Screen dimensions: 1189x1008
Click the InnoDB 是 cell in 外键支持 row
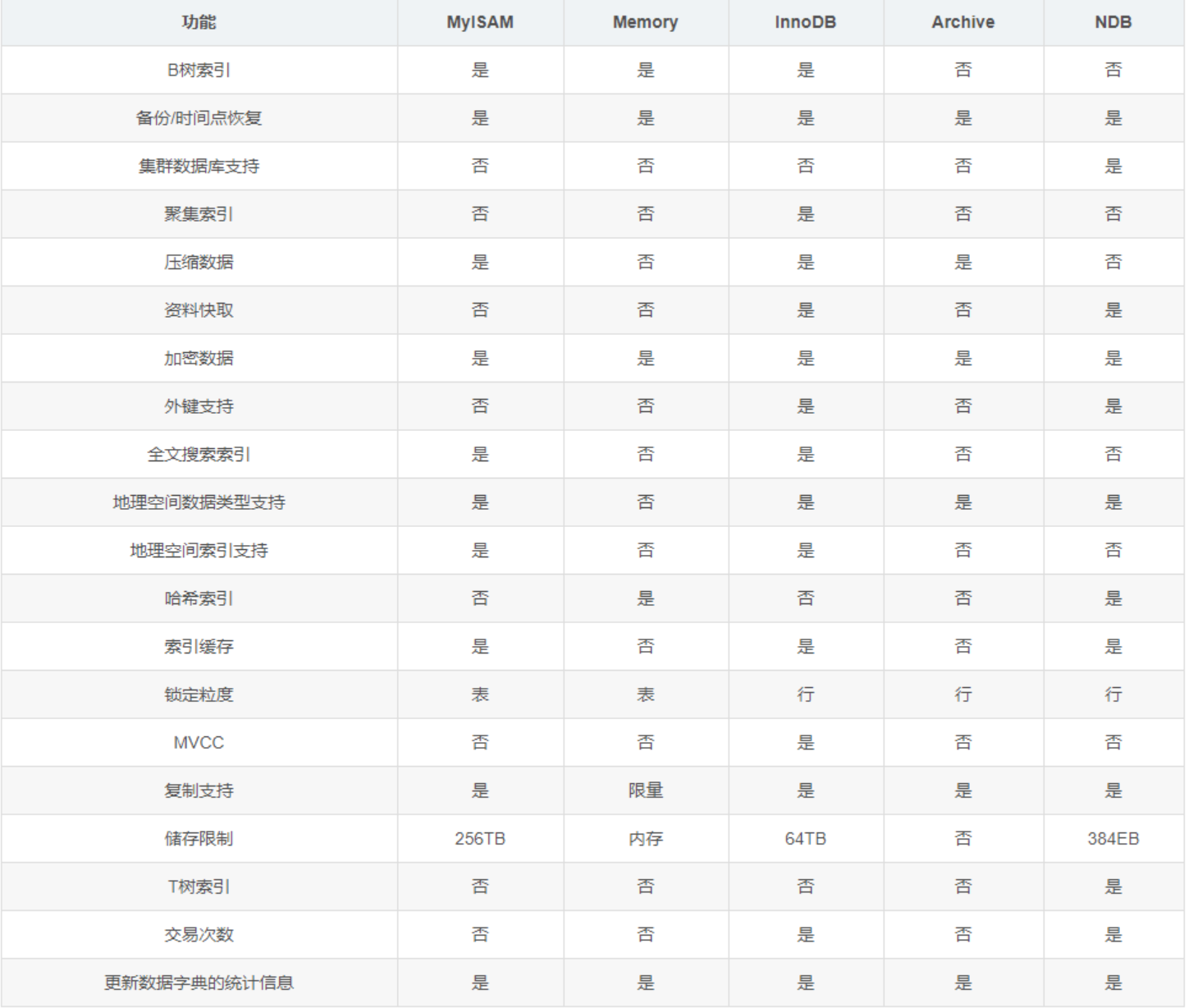(805, 406)
